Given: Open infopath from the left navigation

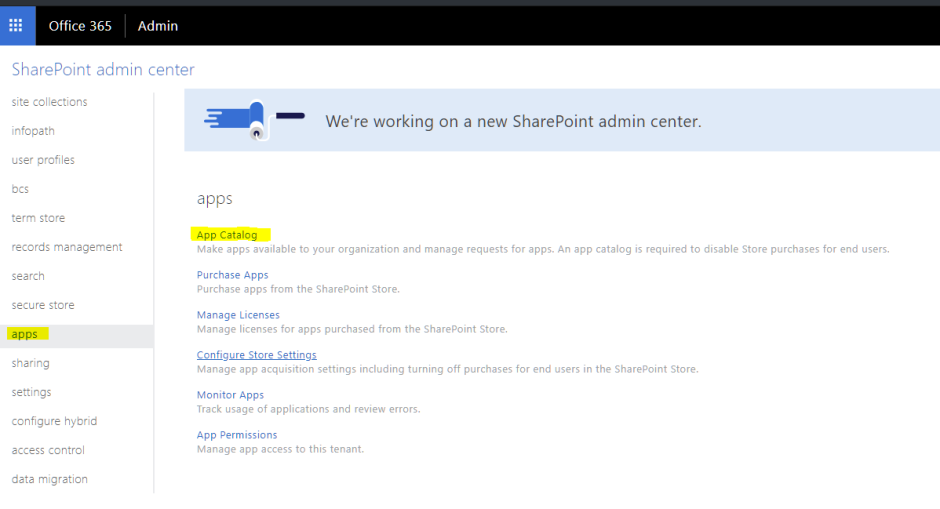Looking at the screenshot, I should tap(33, 131).
